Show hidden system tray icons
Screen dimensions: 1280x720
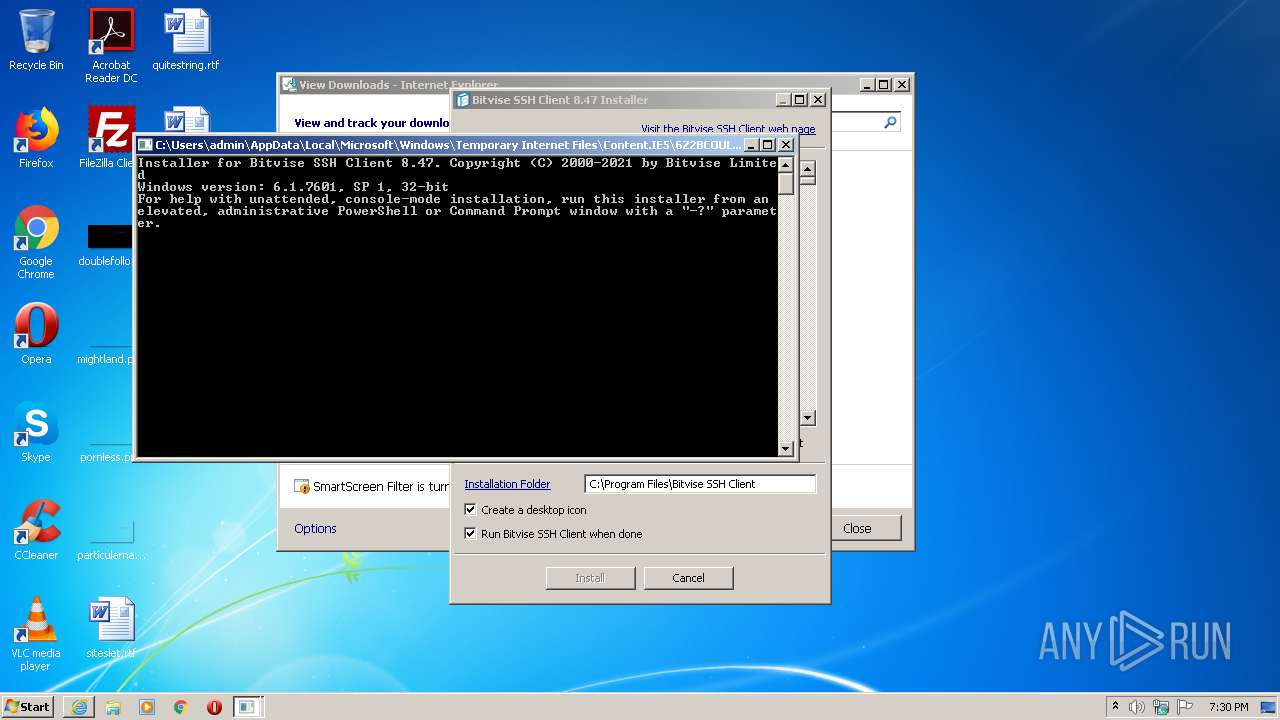tap(1115, 707)
